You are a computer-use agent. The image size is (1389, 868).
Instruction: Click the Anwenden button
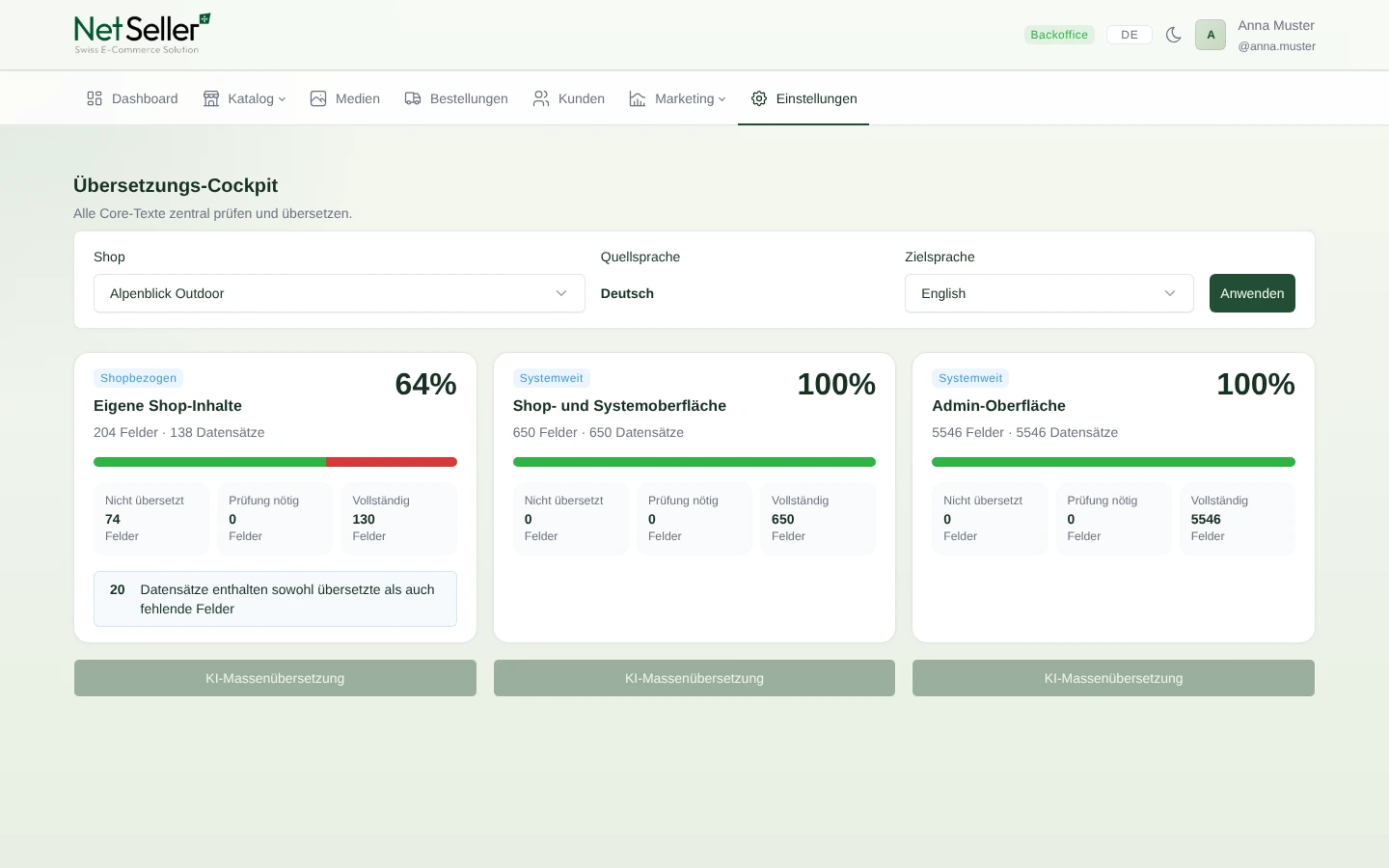click(x=1252, y=293)
